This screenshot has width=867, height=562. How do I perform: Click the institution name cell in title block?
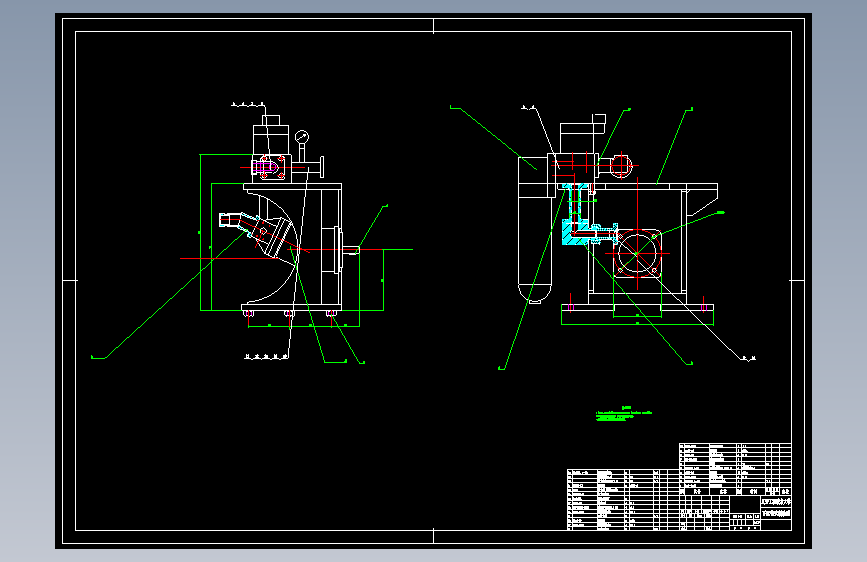tap(776, 503)
